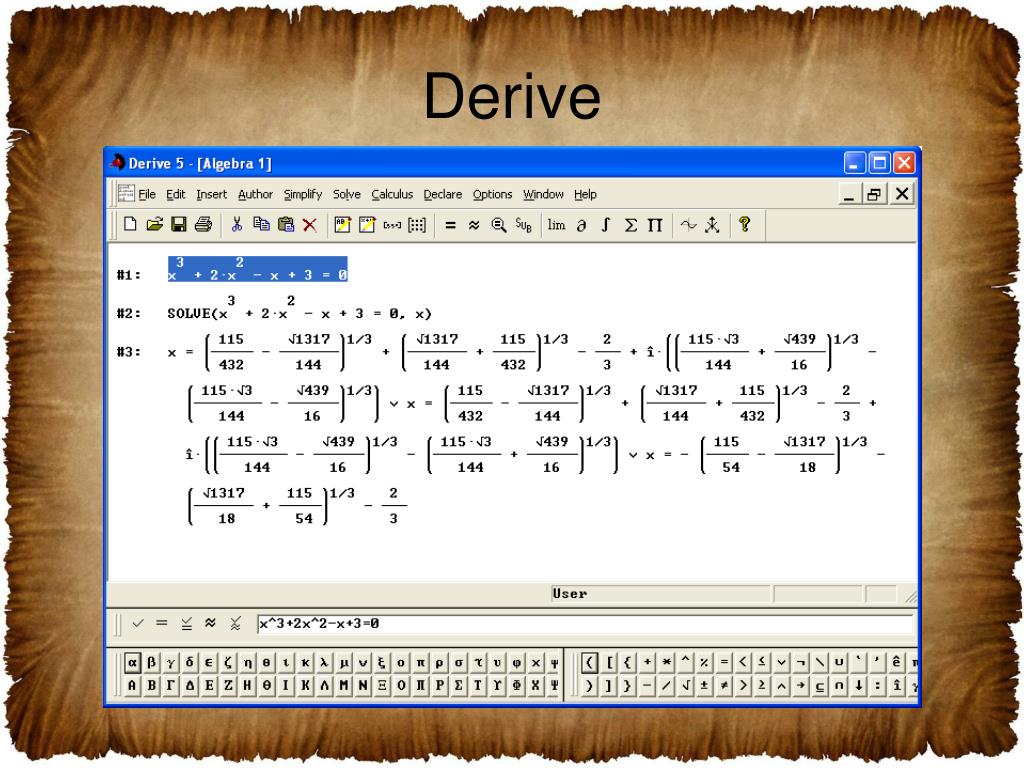Insert the less-than-or-equal symbol
The height and width of the screenshot is (768, 1024).
click(x=761, y=663)
